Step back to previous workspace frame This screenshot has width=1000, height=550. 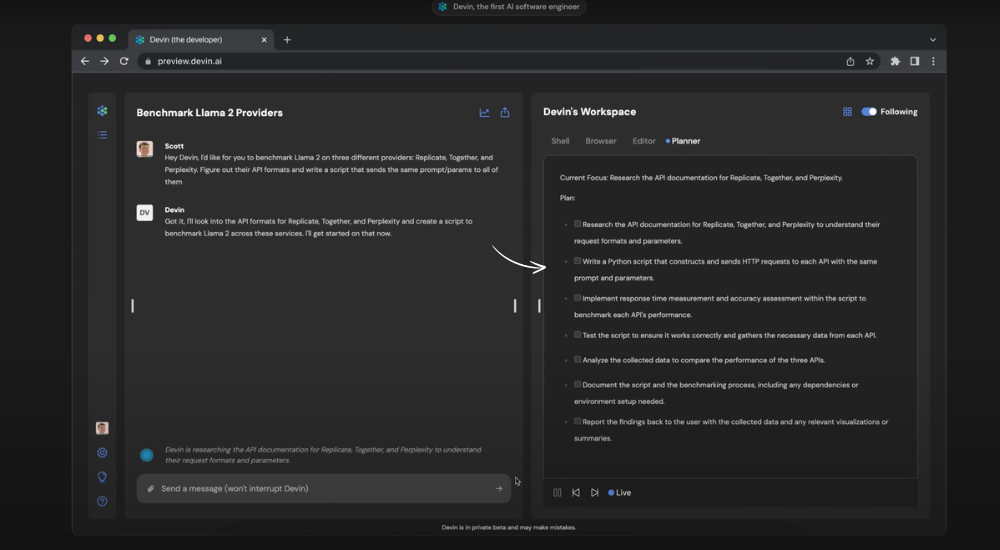click(576, 493)
